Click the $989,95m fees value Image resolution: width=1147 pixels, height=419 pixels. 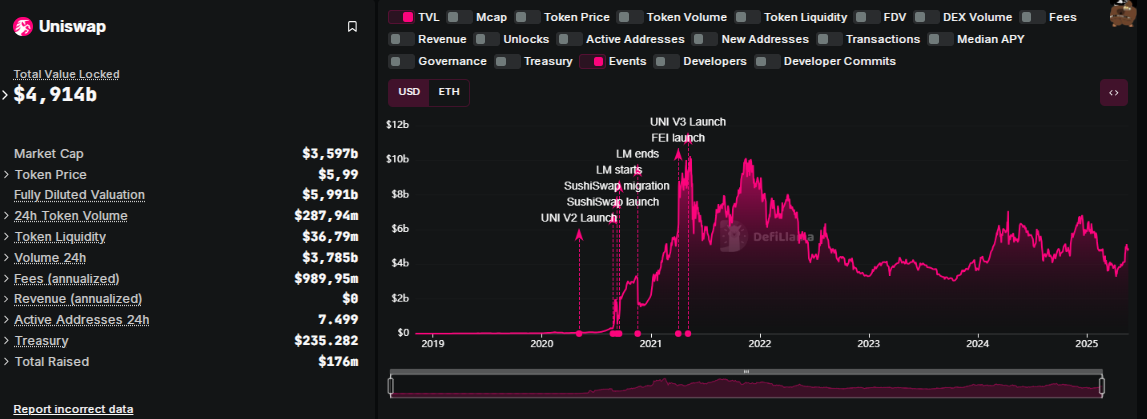[326, 279]
